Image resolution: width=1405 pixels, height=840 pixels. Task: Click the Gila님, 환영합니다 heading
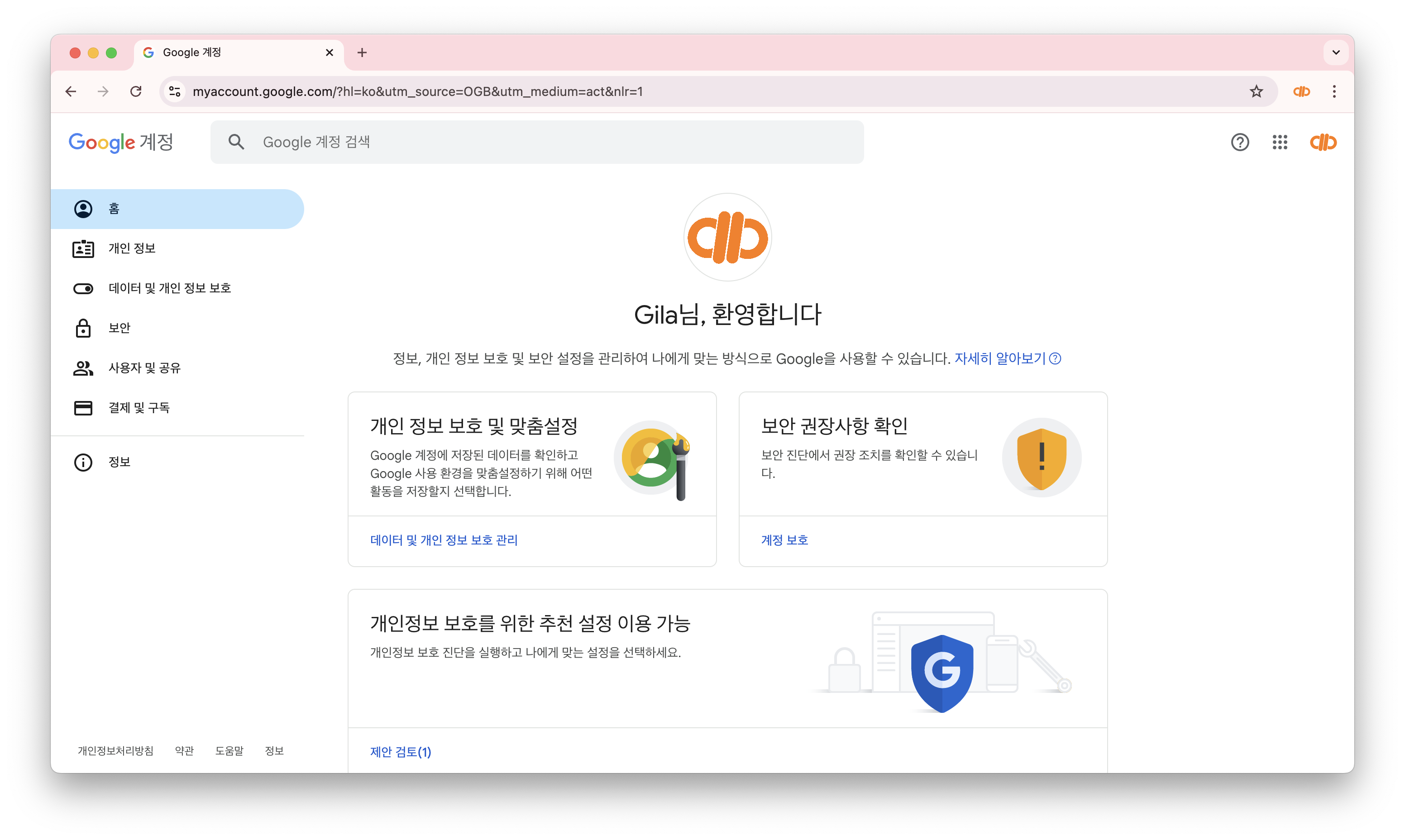click(727, 315)
